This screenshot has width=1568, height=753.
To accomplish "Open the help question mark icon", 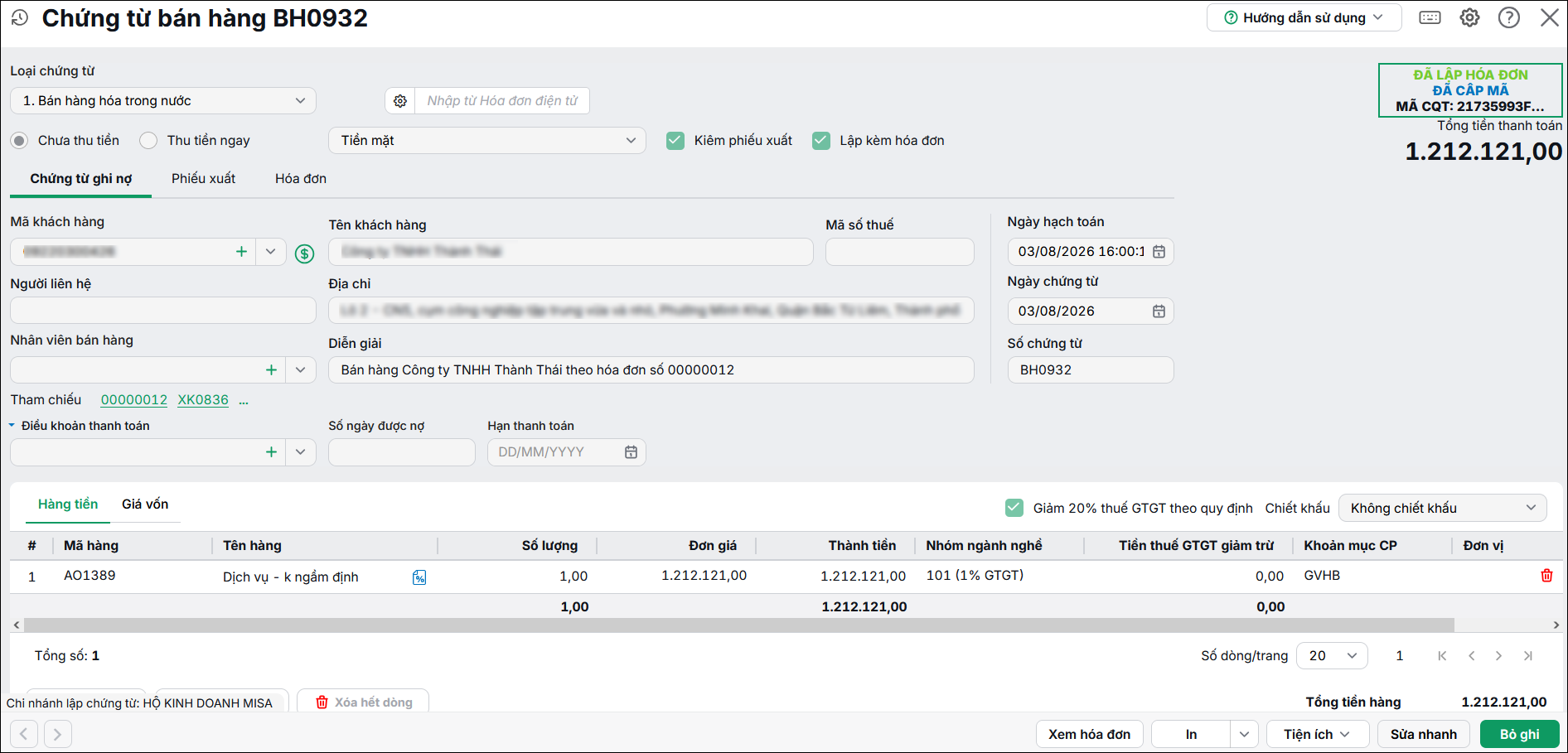I will click(1509, 17).
